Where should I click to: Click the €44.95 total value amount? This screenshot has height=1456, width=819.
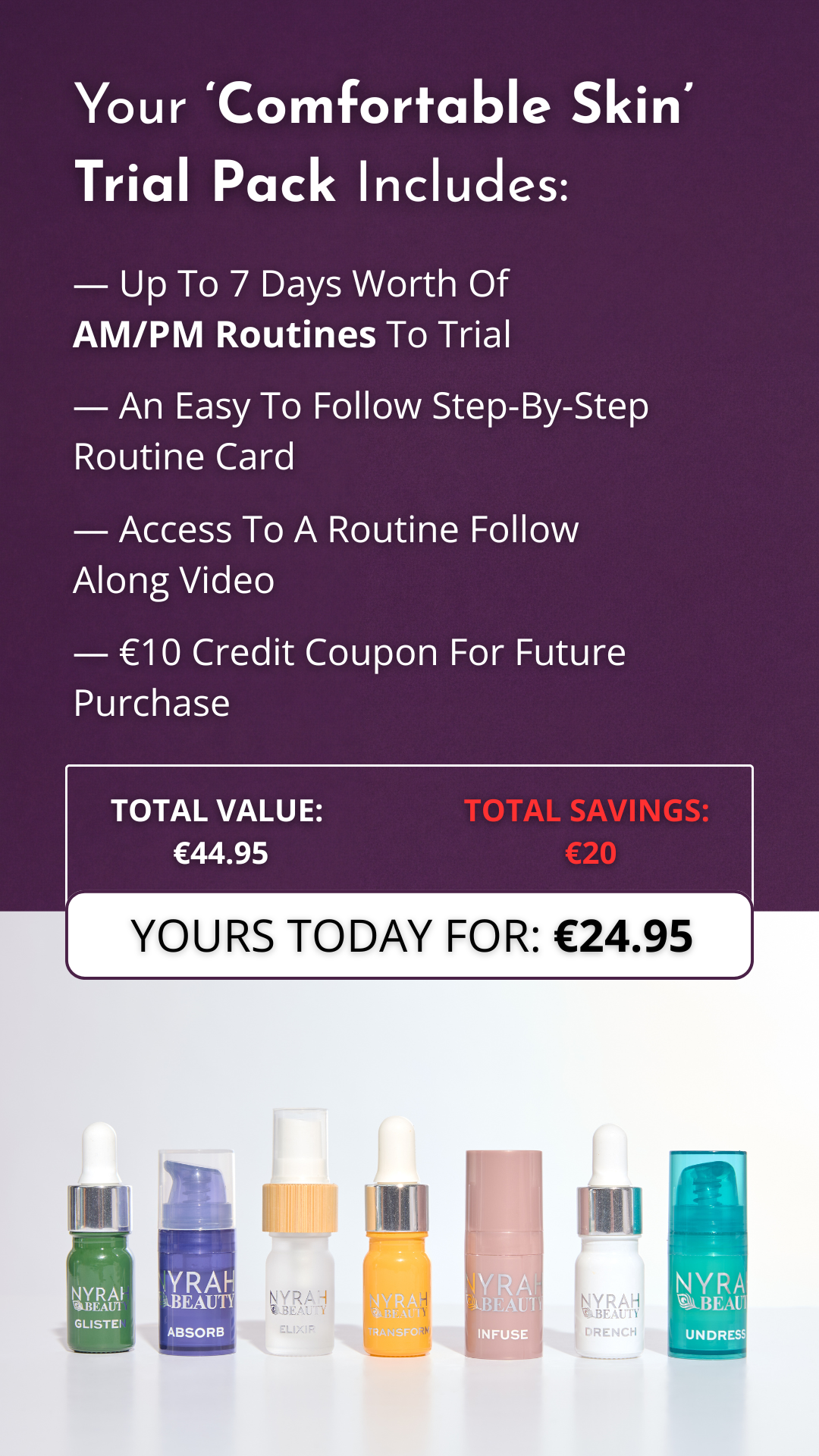(x=221, y=854)
